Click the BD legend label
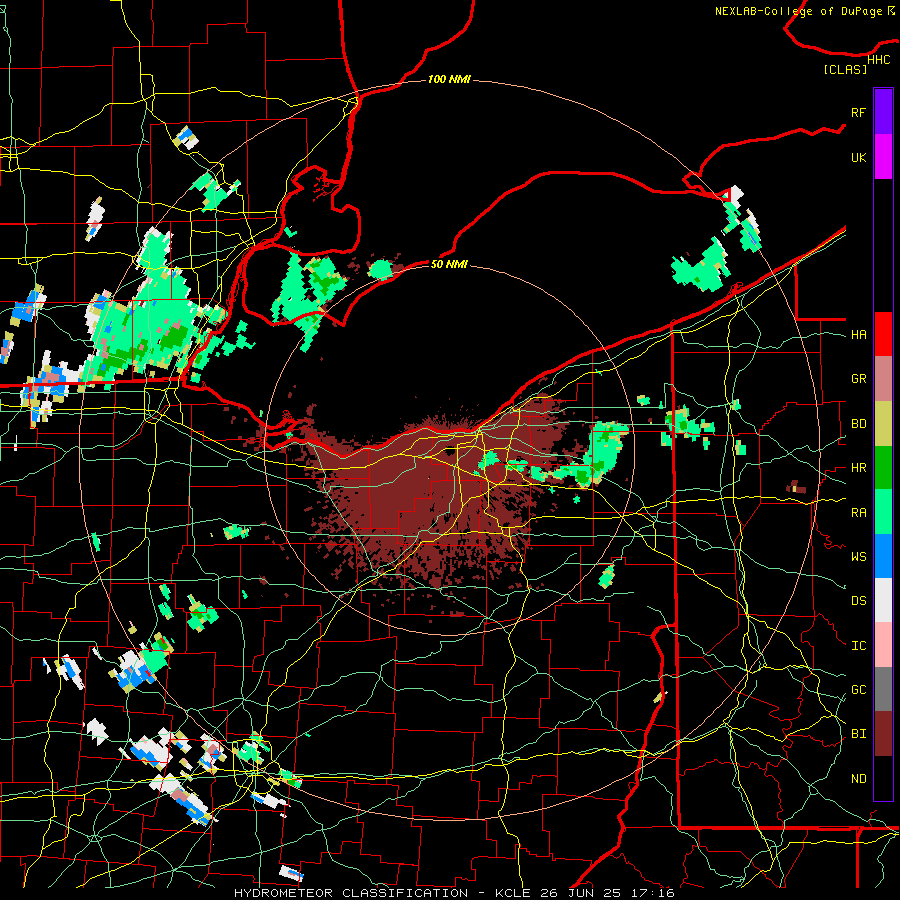 click(x=858, y=424)
